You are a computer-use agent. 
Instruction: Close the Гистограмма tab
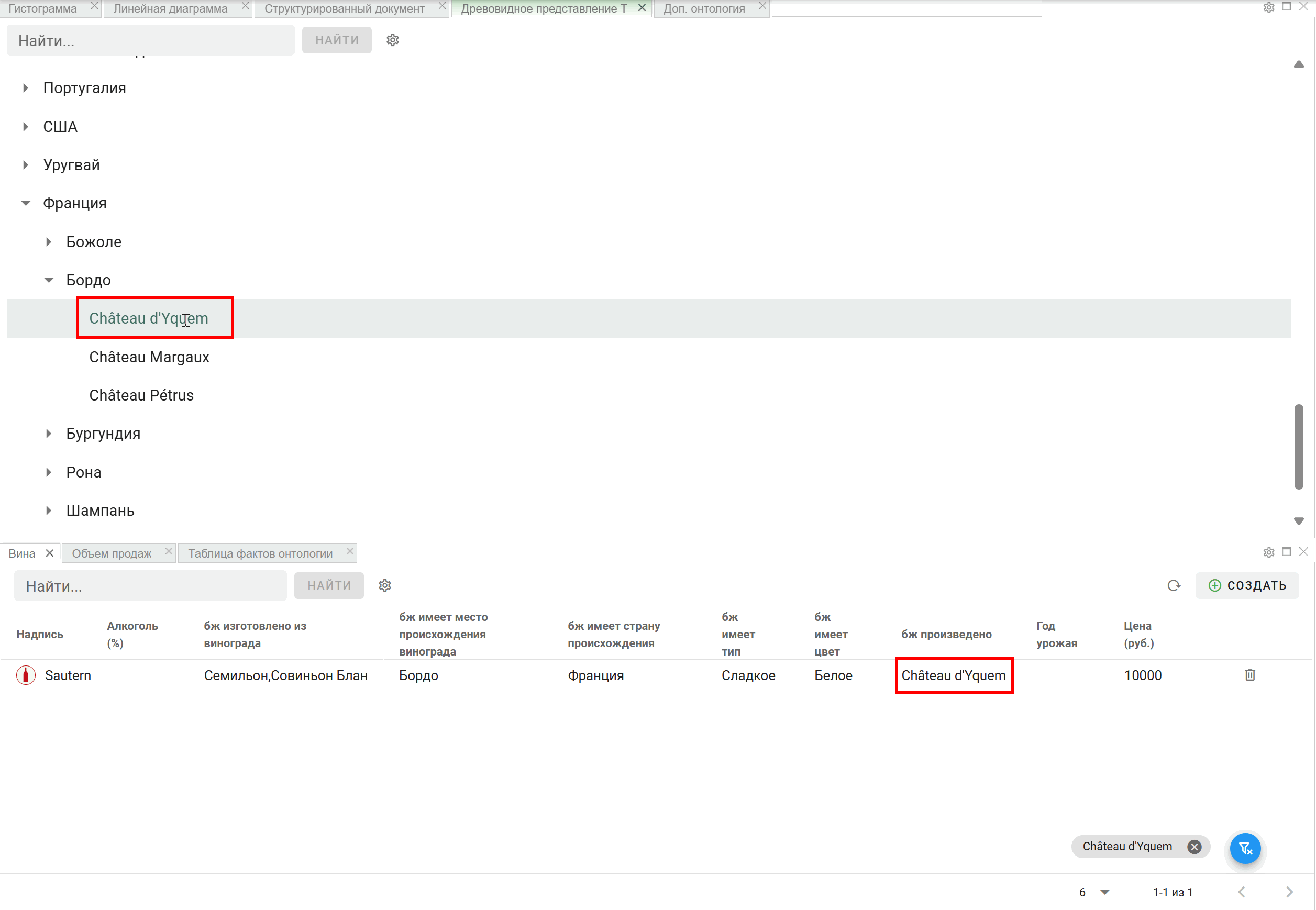click(x=94, y=6)
